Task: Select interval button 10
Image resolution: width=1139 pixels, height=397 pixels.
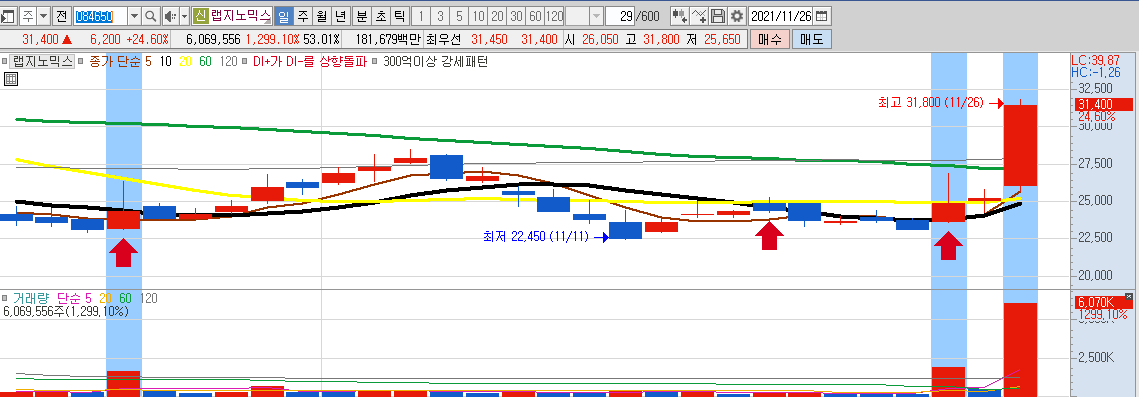Action: tap(478, 15)
